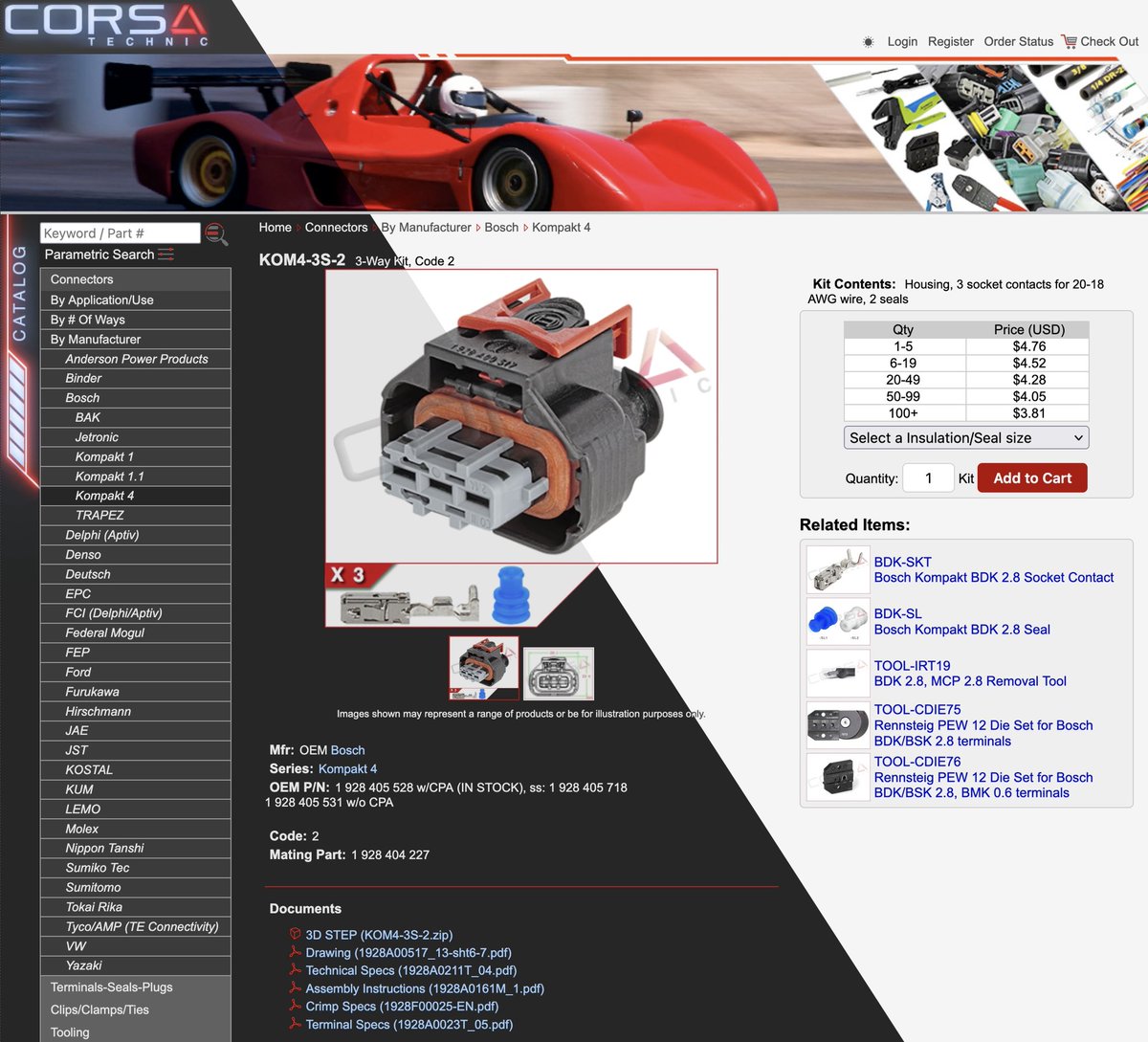Open TRAPEZ series
The width and height of the screenshot is (1148, 1042).
(x=136, y=515)
